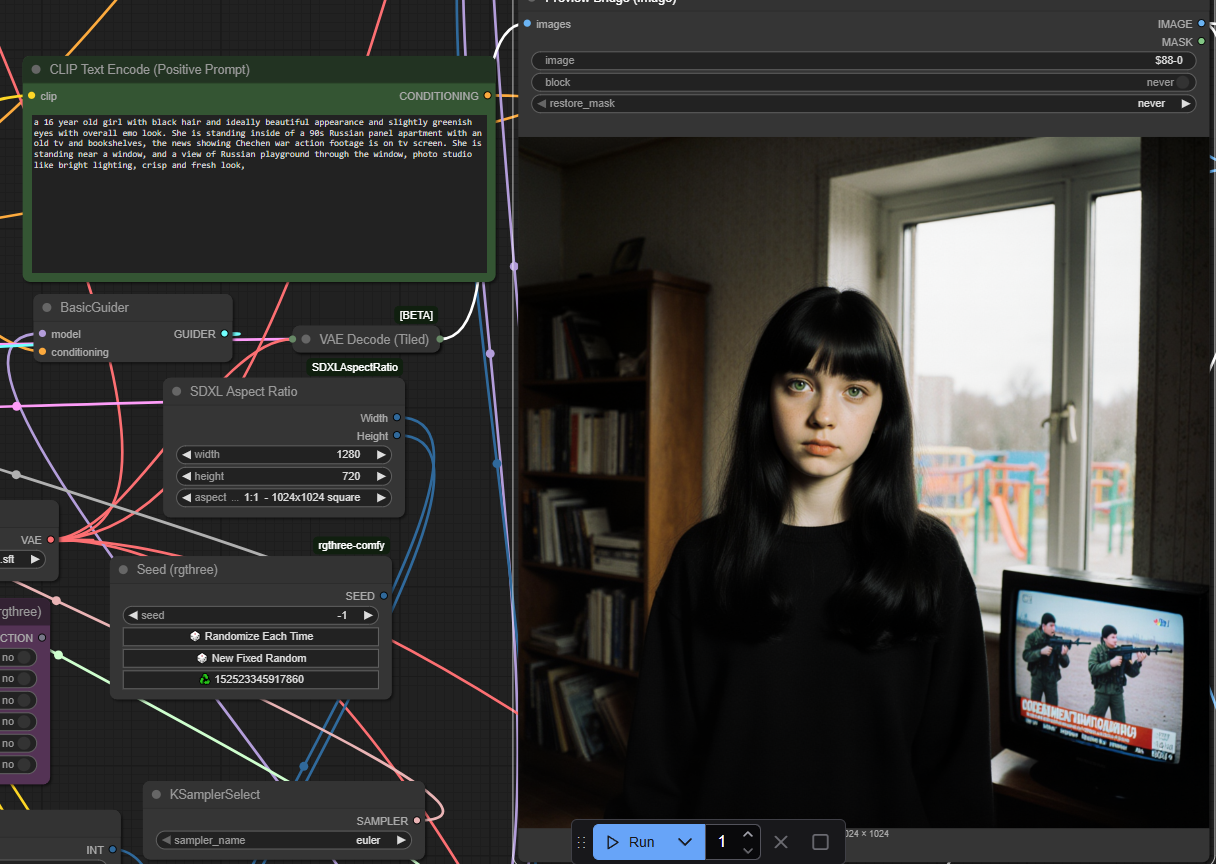Screen dimensions: 1216x864
Task: Click the SDXLAspectRatio badge
Action: [355, 367]
